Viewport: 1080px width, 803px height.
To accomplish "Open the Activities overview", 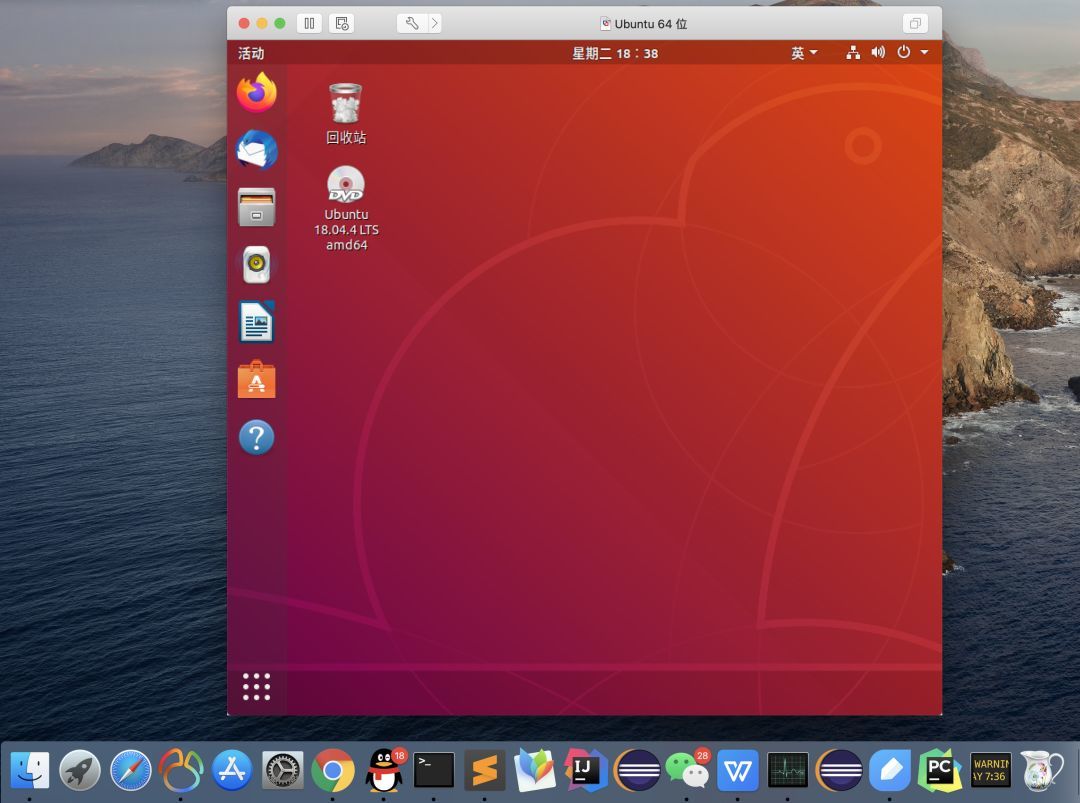I will pos(251,53).
